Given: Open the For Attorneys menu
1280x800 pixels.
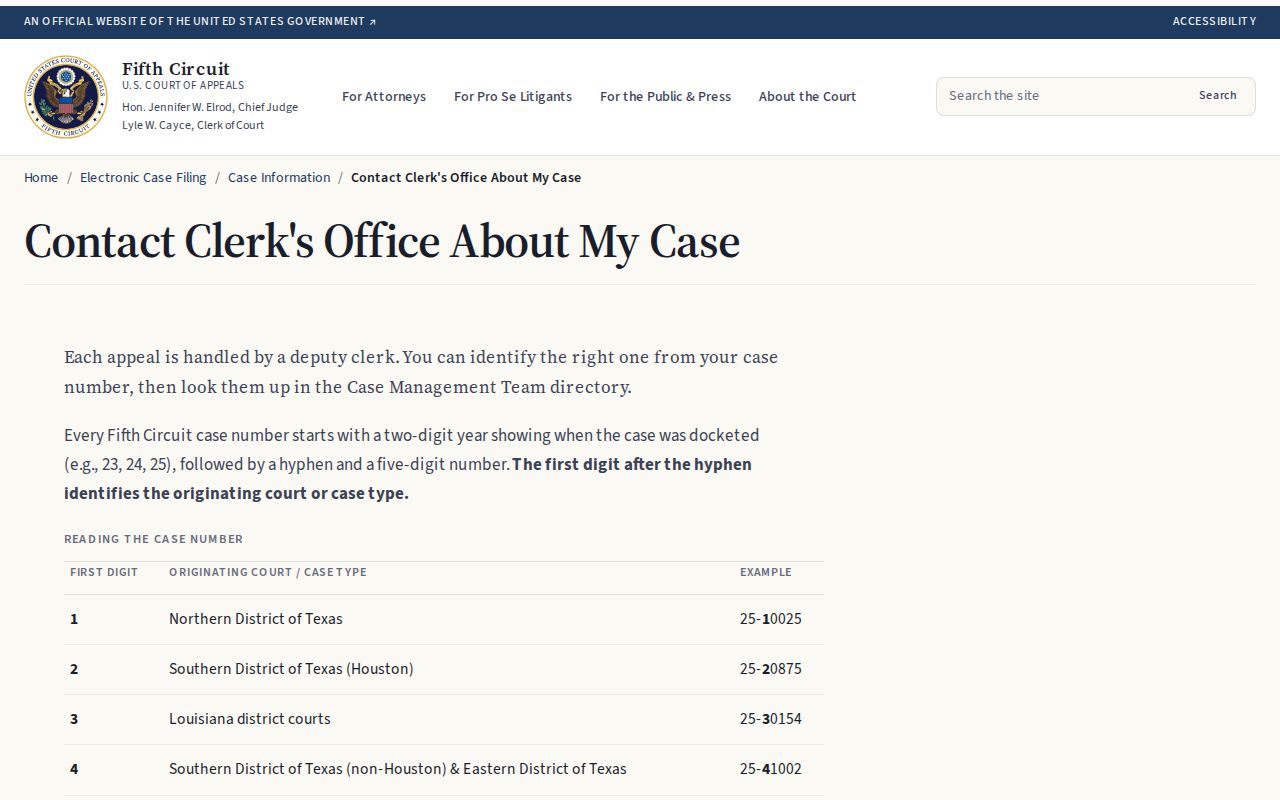Looking at the screenshot, I should (x=384, y=97).
